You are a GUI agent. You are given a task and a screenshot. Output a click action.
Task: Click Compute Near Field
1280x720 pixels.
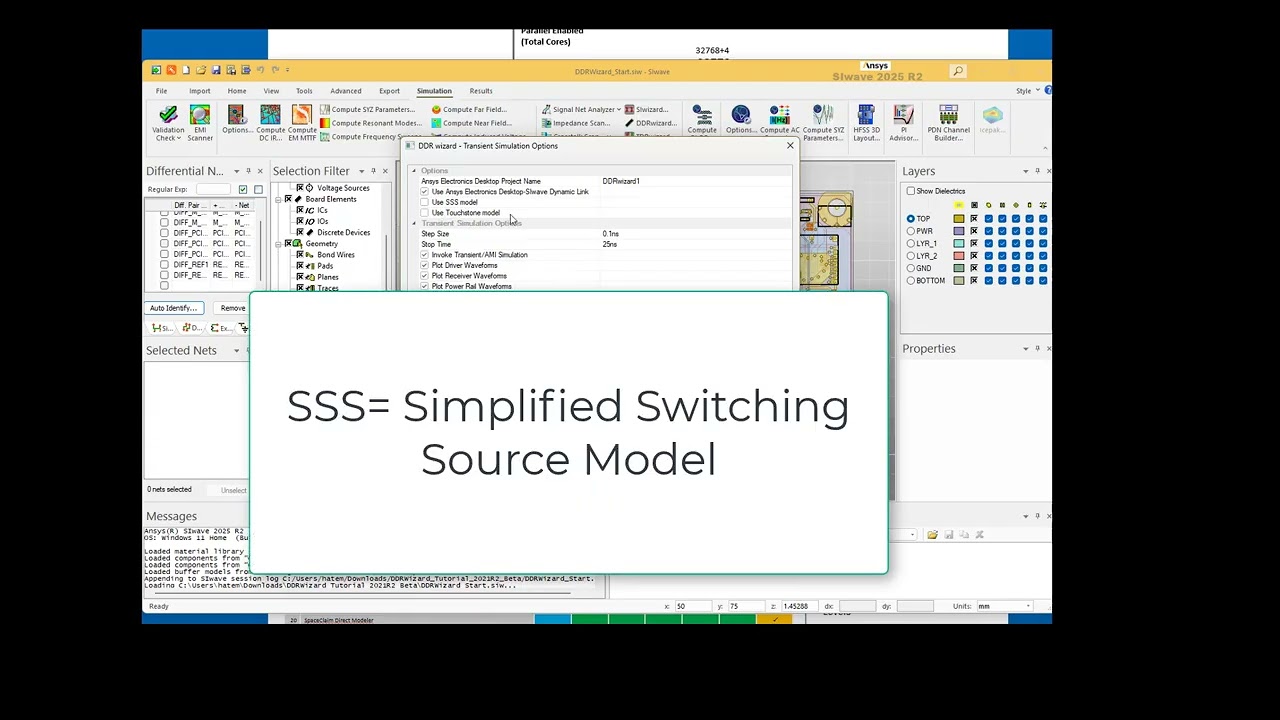click(471, 123)
